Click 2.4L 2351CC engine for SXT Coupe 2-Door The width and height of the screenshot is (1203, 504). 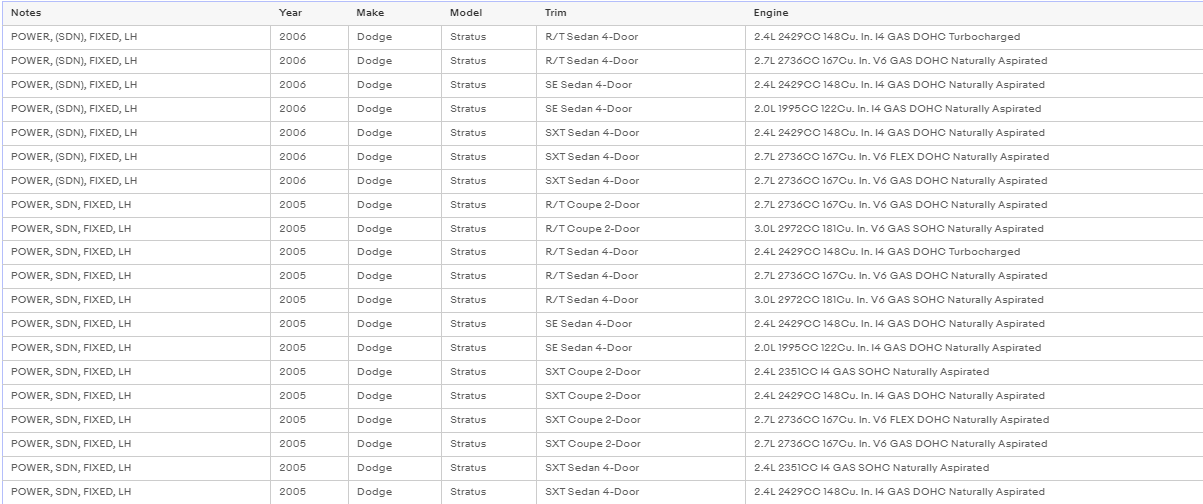pyautogui.click(x=973, y=372)
